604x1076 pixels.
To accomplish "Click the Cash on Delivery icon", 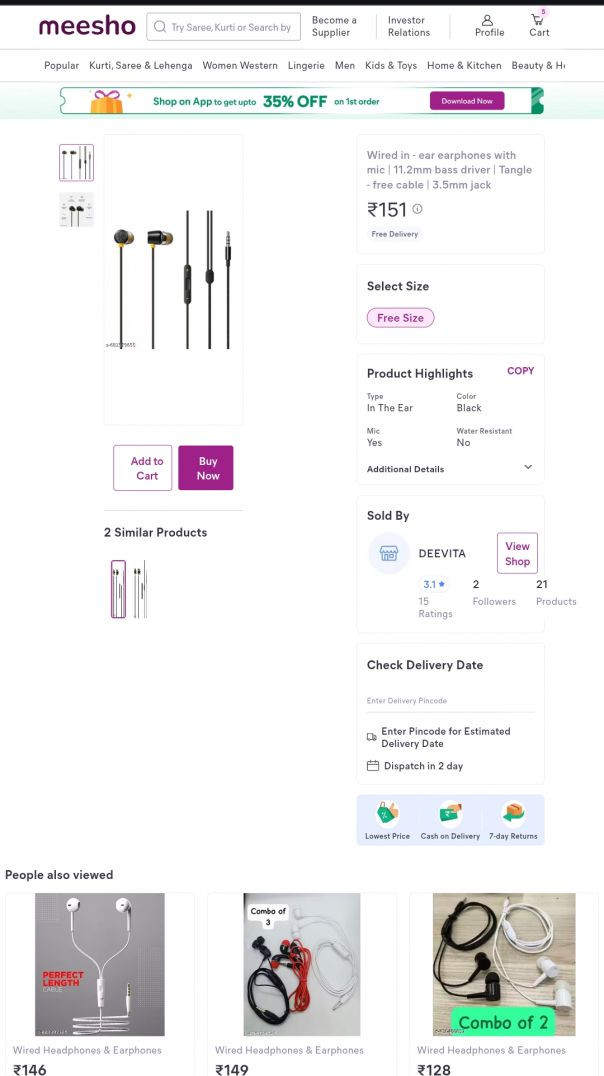I will pyautogui.click(x=450, y=812).
